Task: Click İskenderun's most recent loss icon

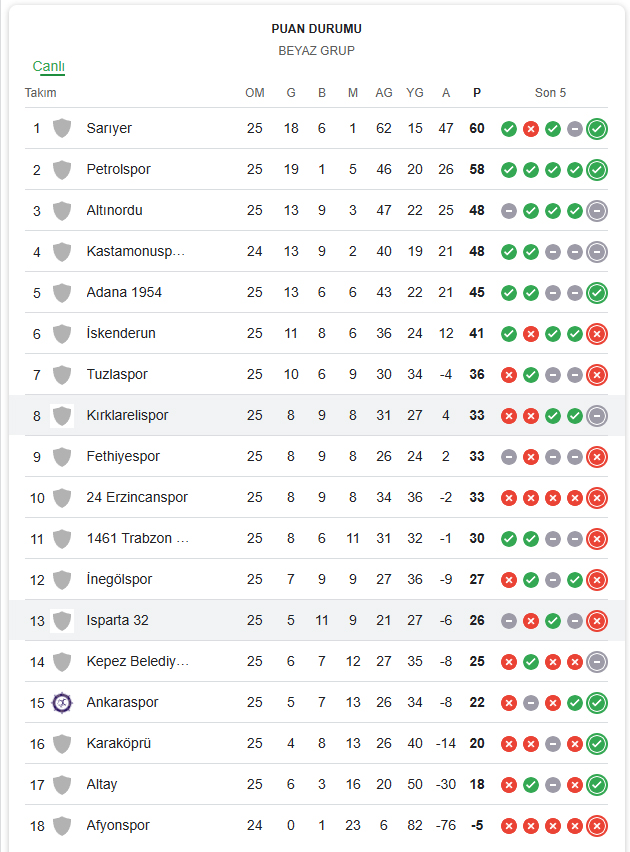Action: (x=597, y=334)
